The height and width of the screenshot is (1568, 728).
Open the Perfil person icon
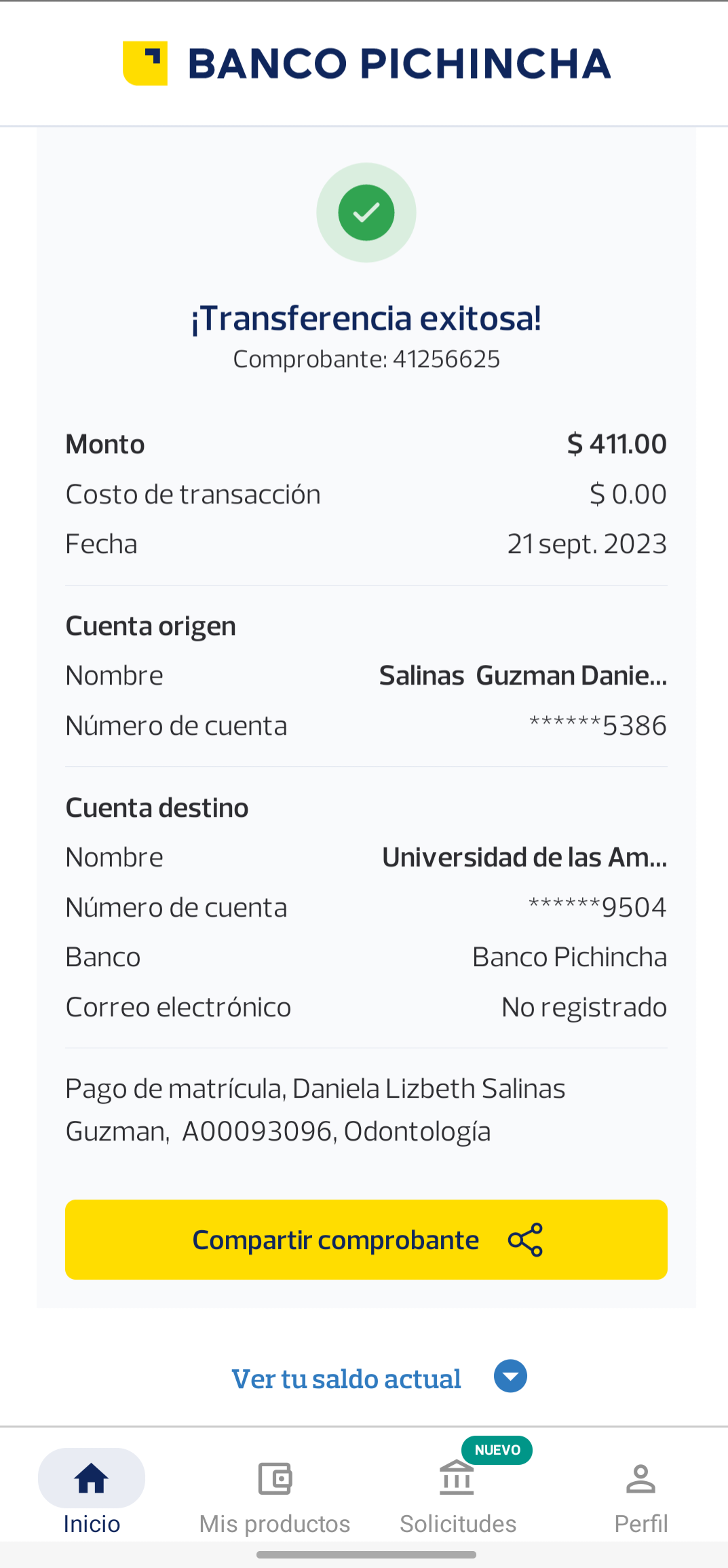pos(640,1479)
